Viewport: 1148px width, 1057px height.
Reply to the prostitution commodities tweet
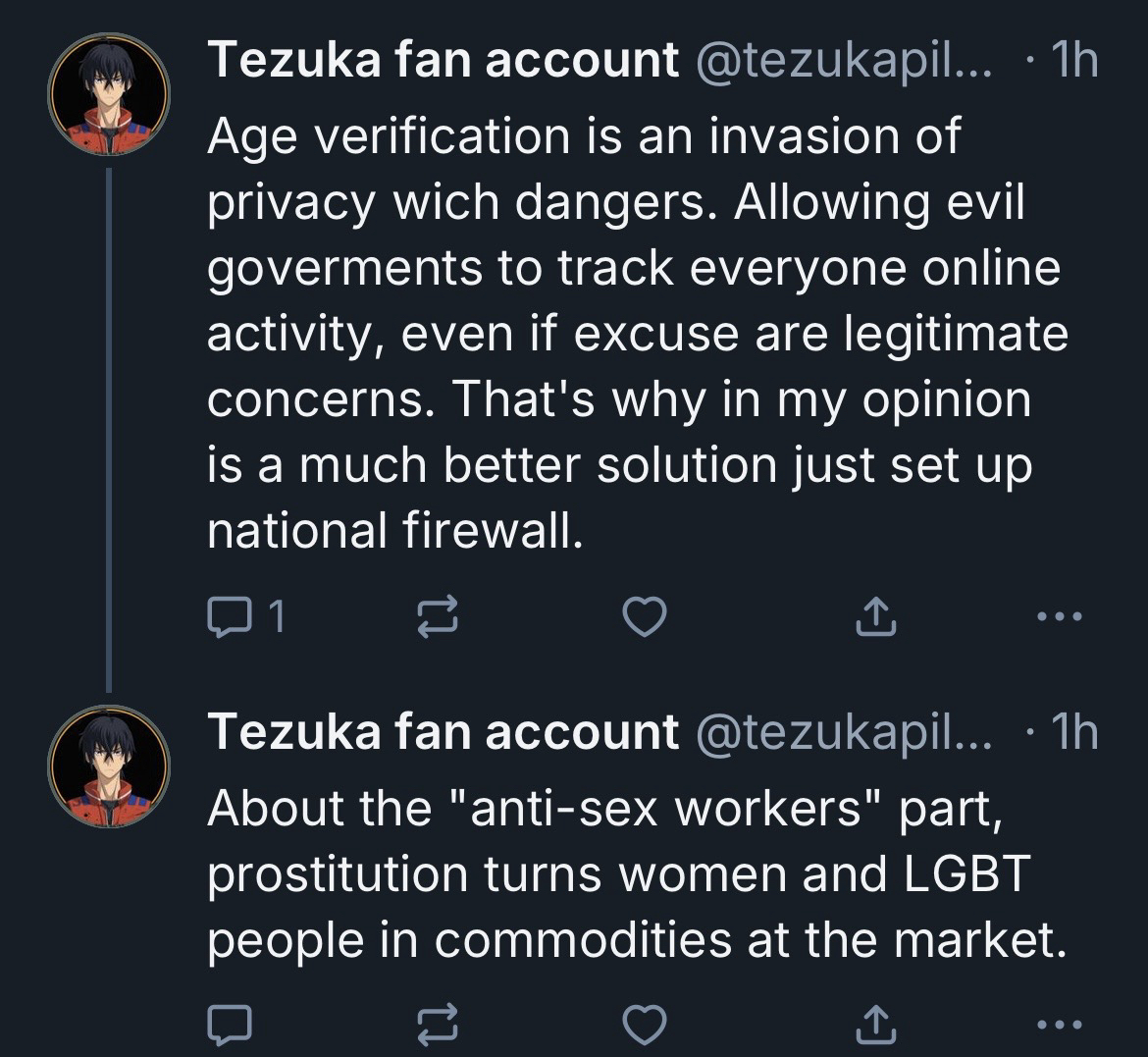229,1025
